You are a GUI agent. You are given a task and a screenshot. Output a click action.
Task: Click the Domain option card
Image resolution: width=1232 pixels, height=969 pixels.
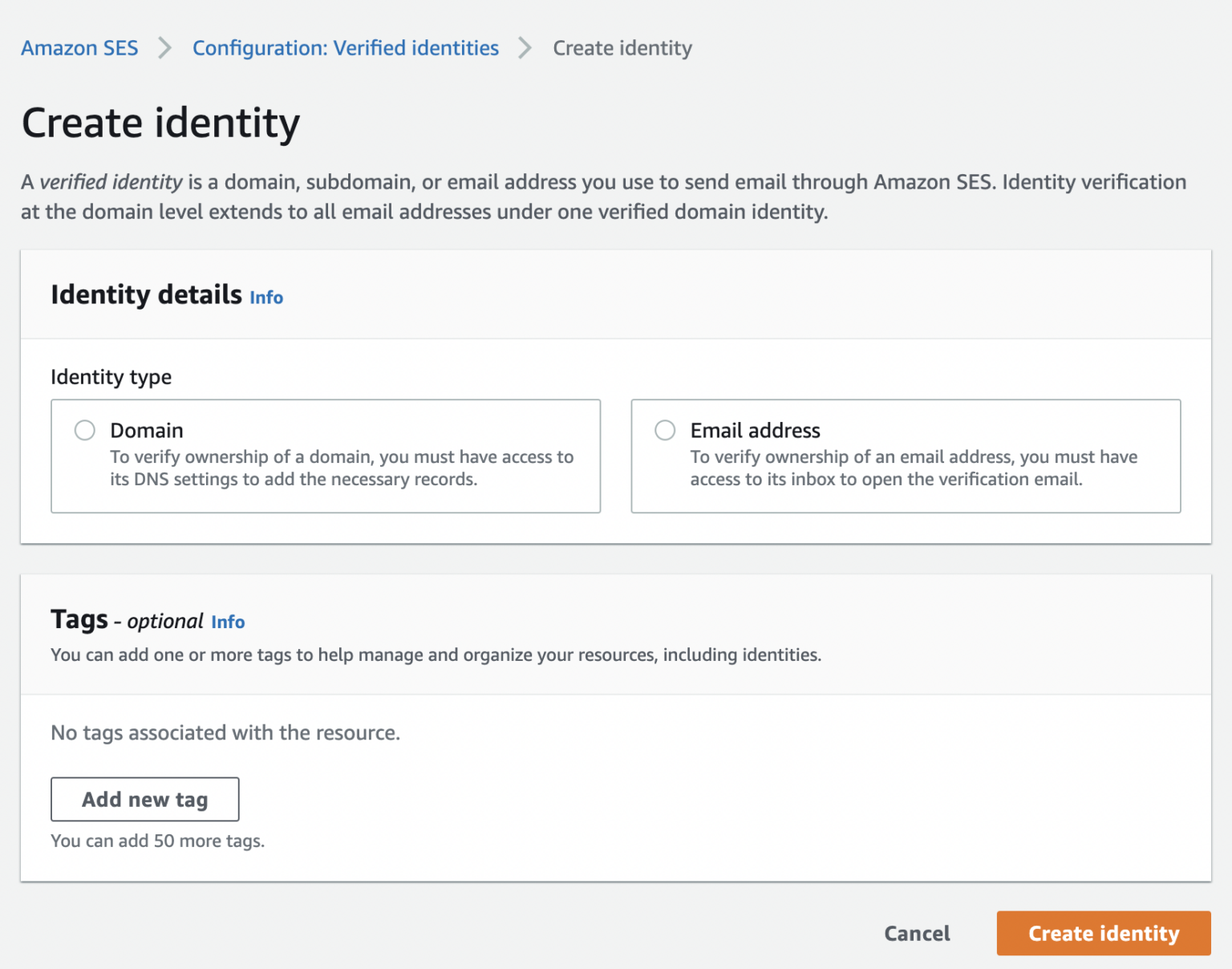pos(326,456)
